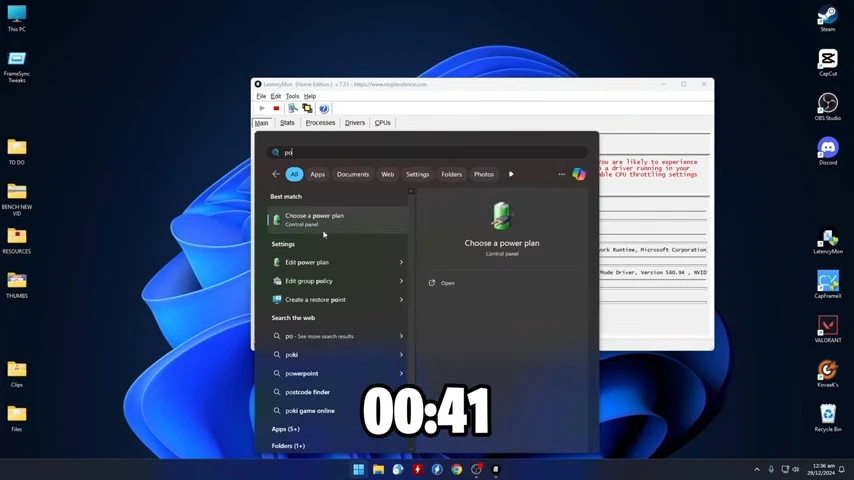Click the search text input field

click(428, 153)
